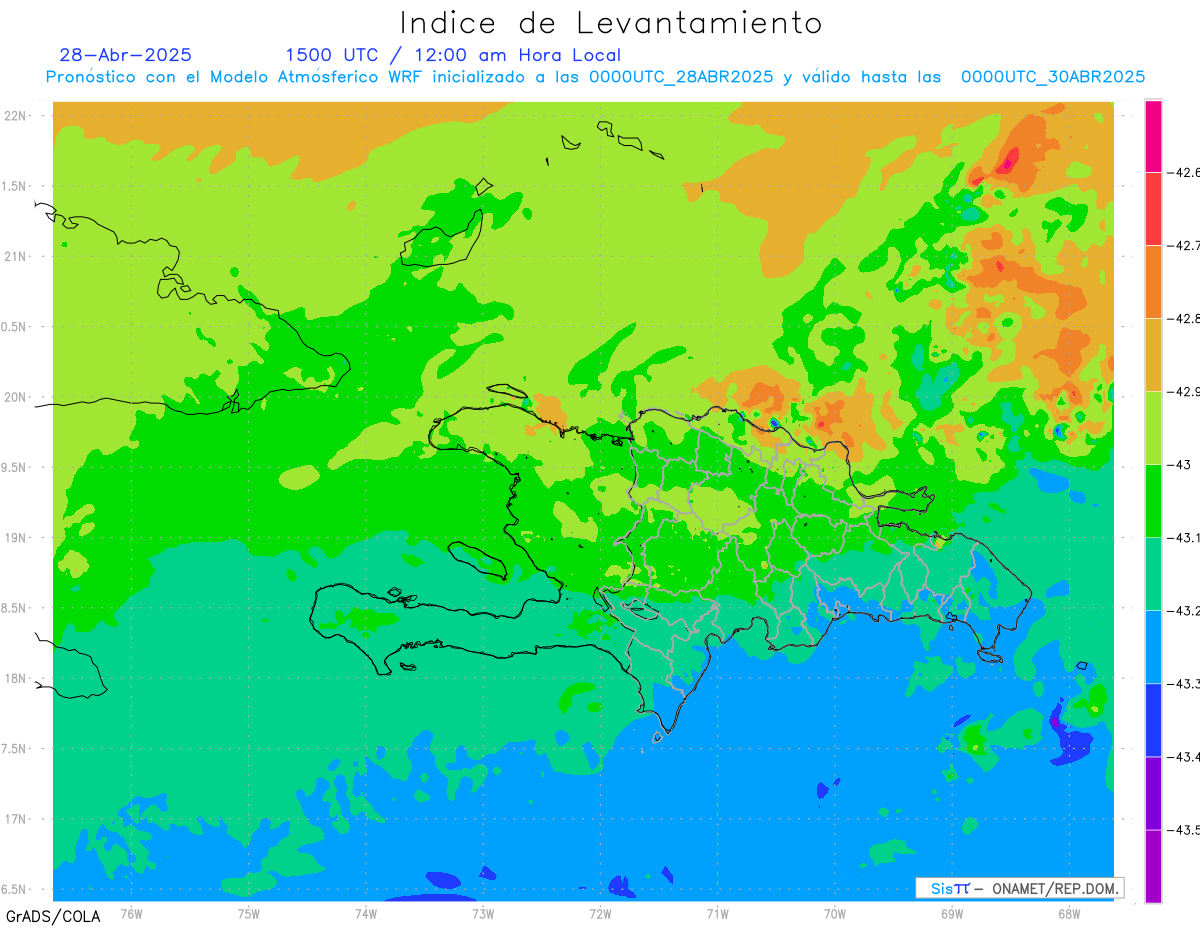Select the deep blue segment between -43.3 and -43.4
1200x927 pixels.
[1153, 719]
